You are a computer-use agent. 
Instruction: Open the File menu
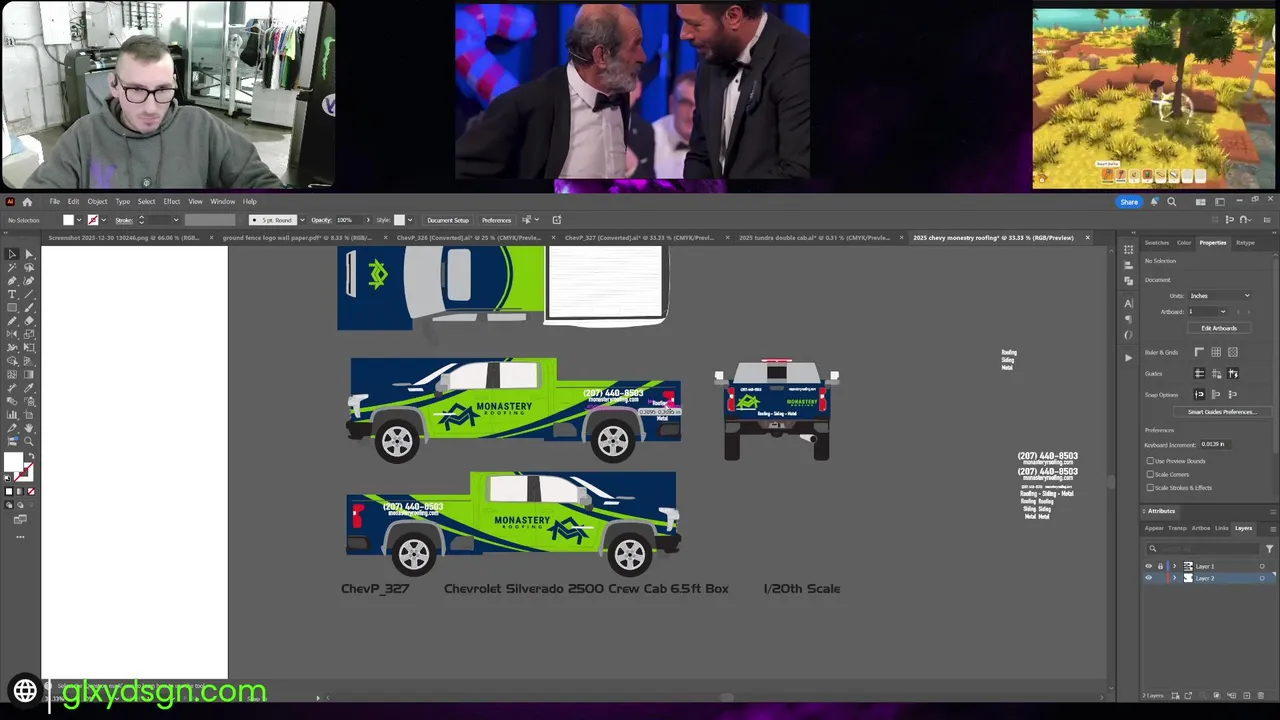54,202
